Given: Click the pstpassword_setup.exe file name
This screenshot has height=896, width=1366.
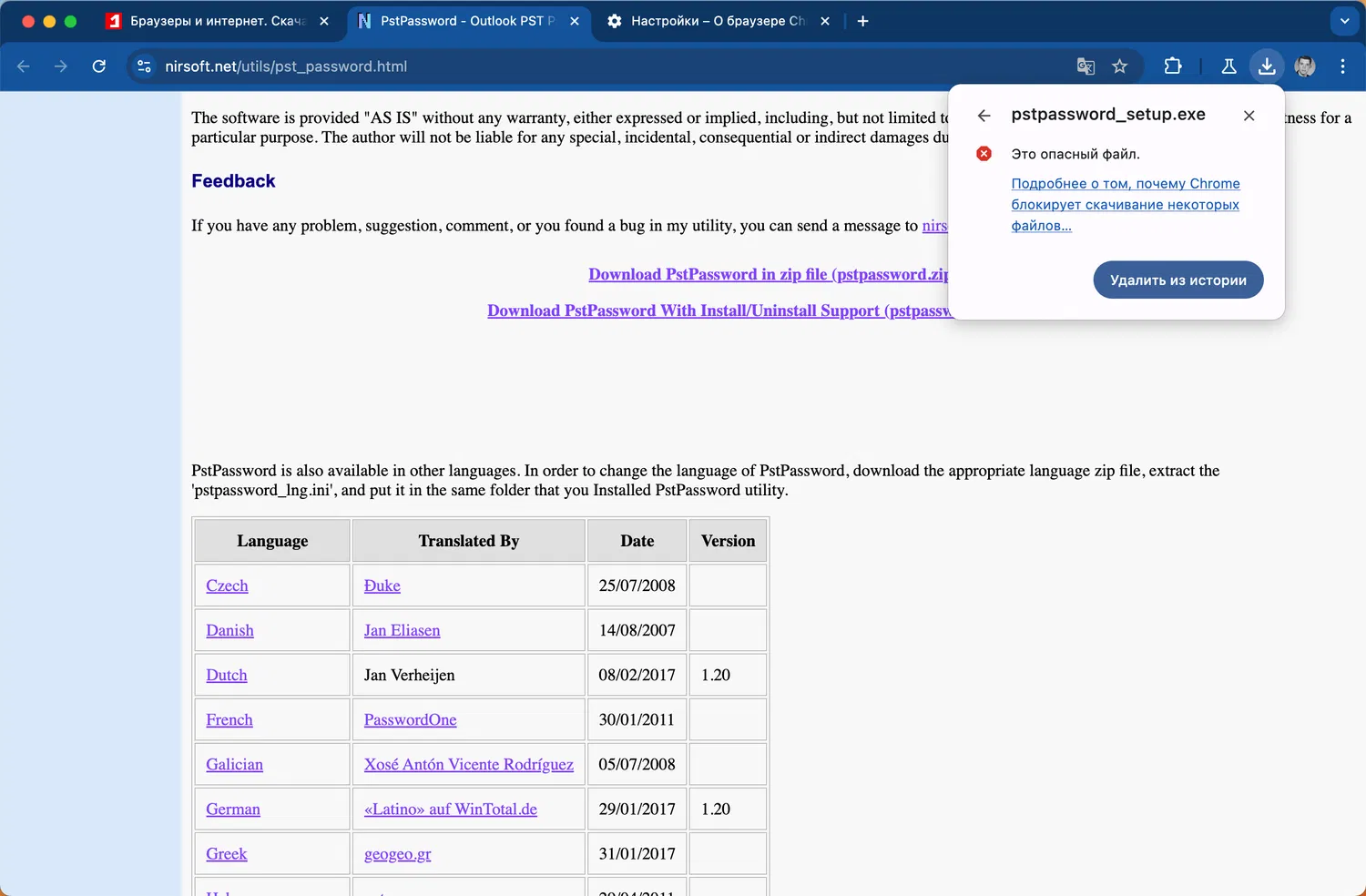Looking at the screenshot, I should pyautogui.click(x=1108, y=115).
